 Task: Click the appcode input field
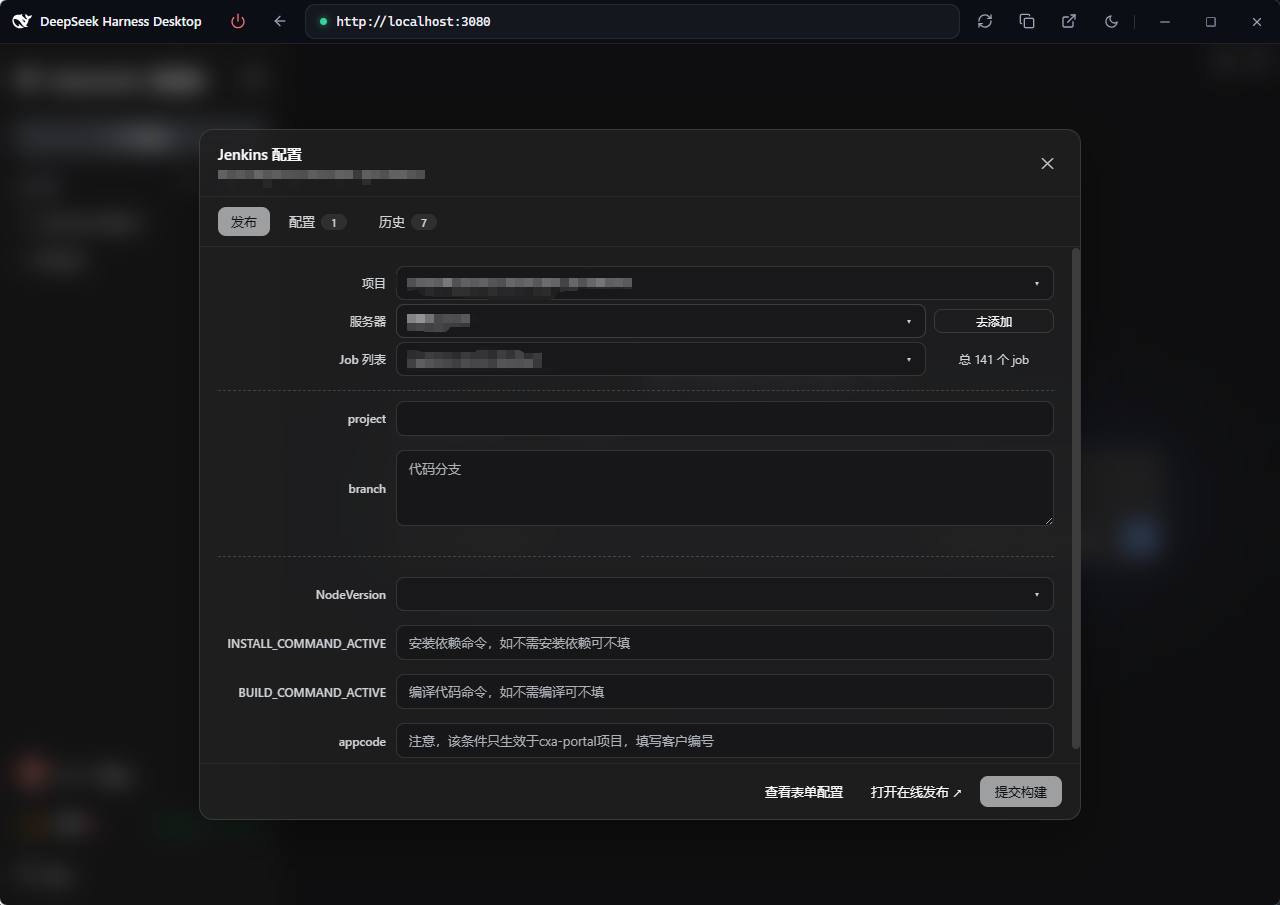[725, 741]
